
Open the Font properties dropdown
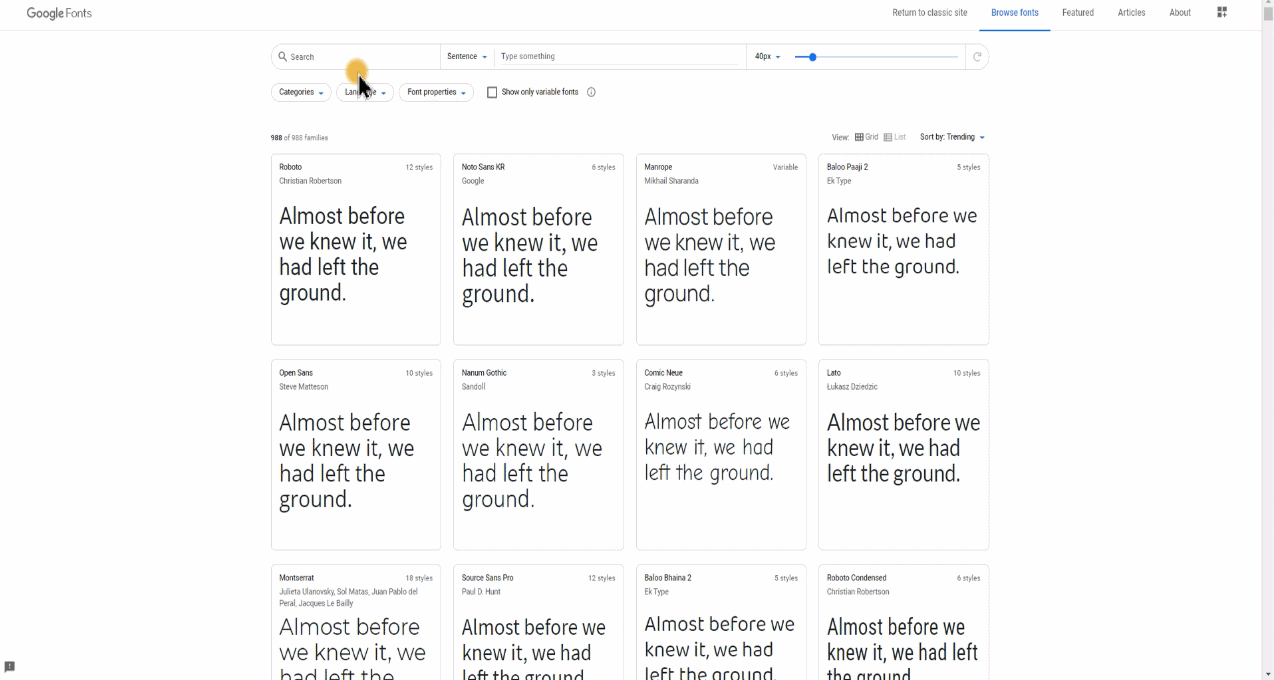tap(436, 92)
